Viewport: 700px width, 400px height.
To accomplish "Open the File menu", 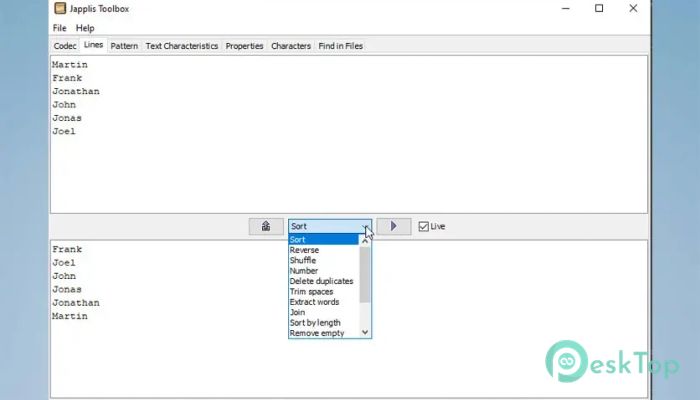I will (x=59, y=28).
